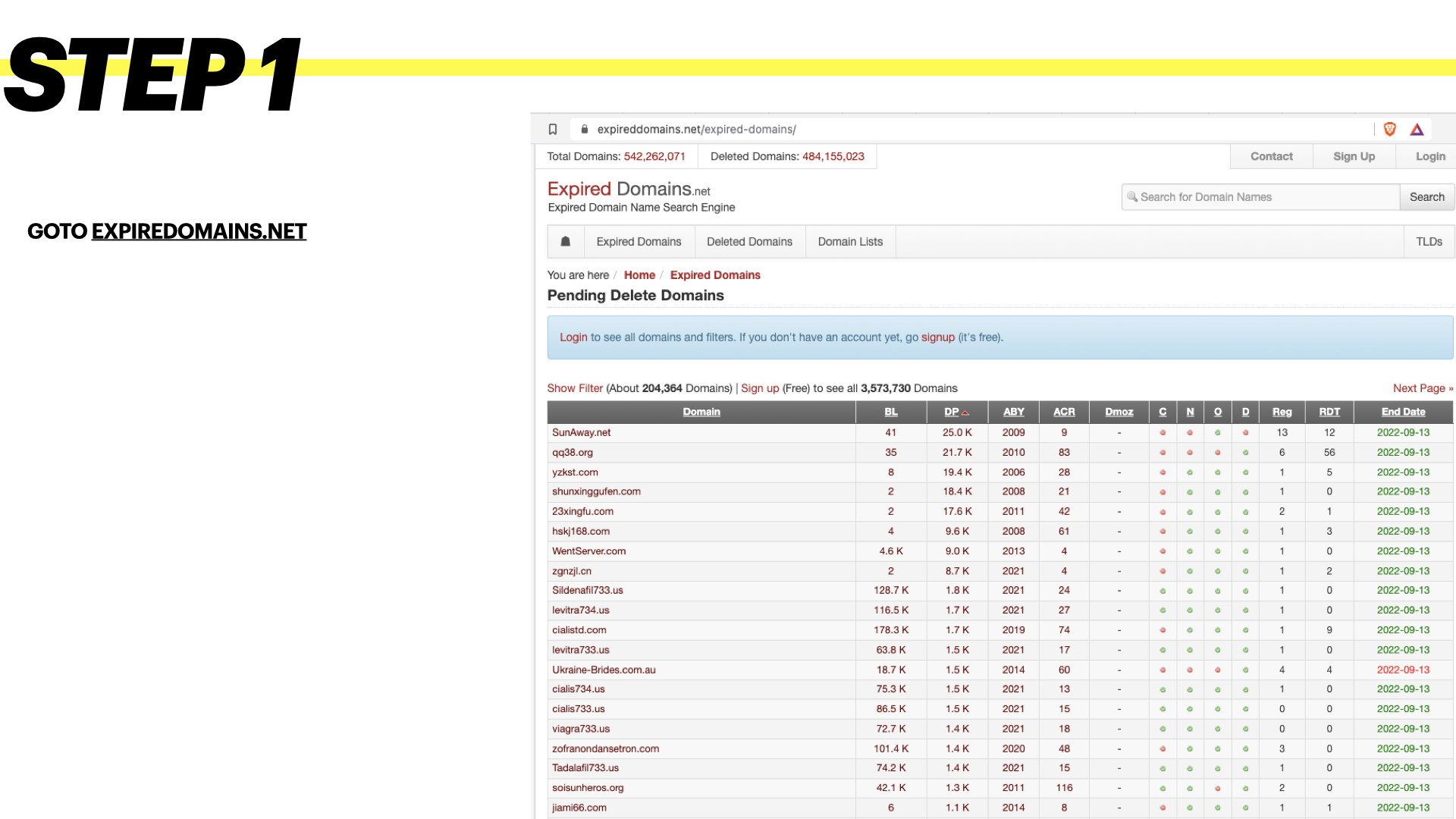The width and height of the screenshot is (1456, 819).
Task: Click the lock icon in address bar
Action: point(585,130)
